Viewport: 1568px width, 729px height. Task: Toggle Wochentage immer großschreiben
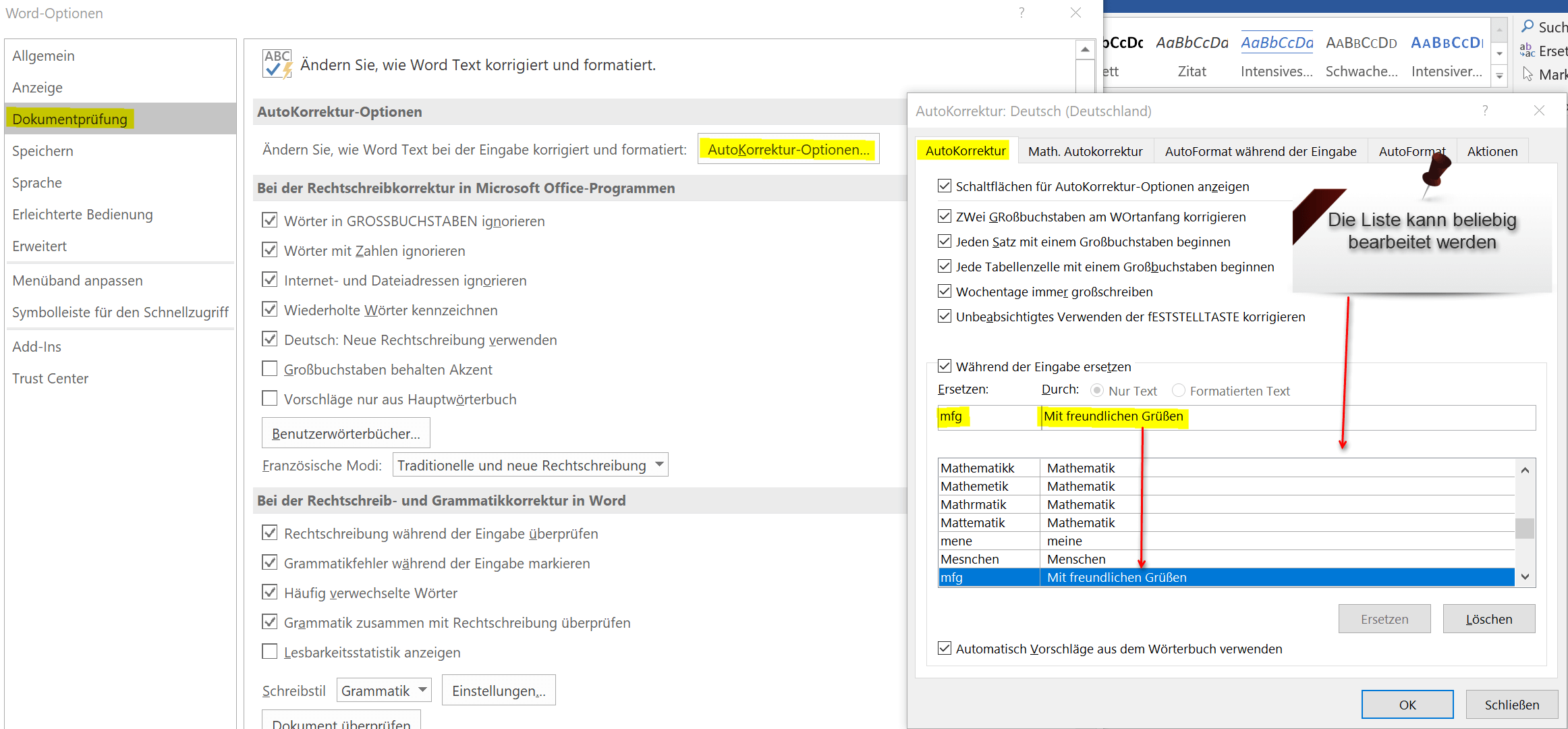click(945, 291)
